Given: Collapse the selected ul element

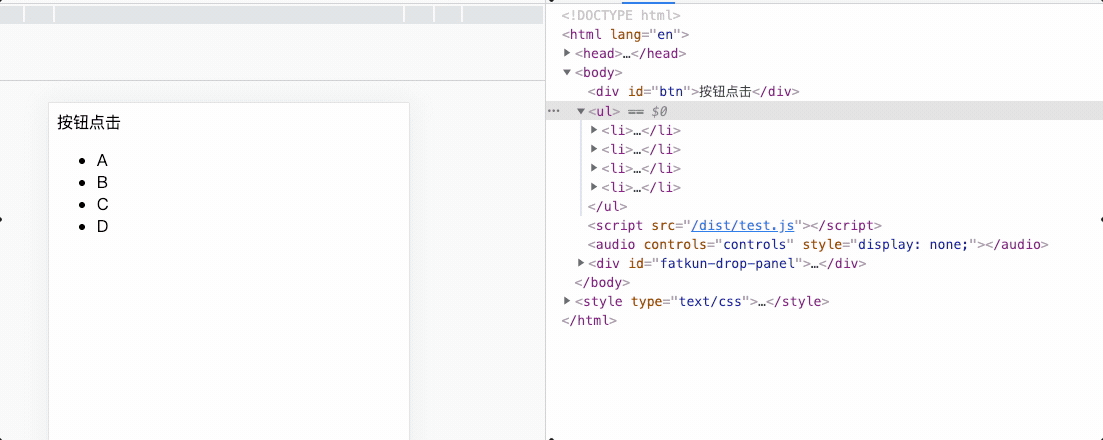Looking at the screenshot, I should pos(581,111).
